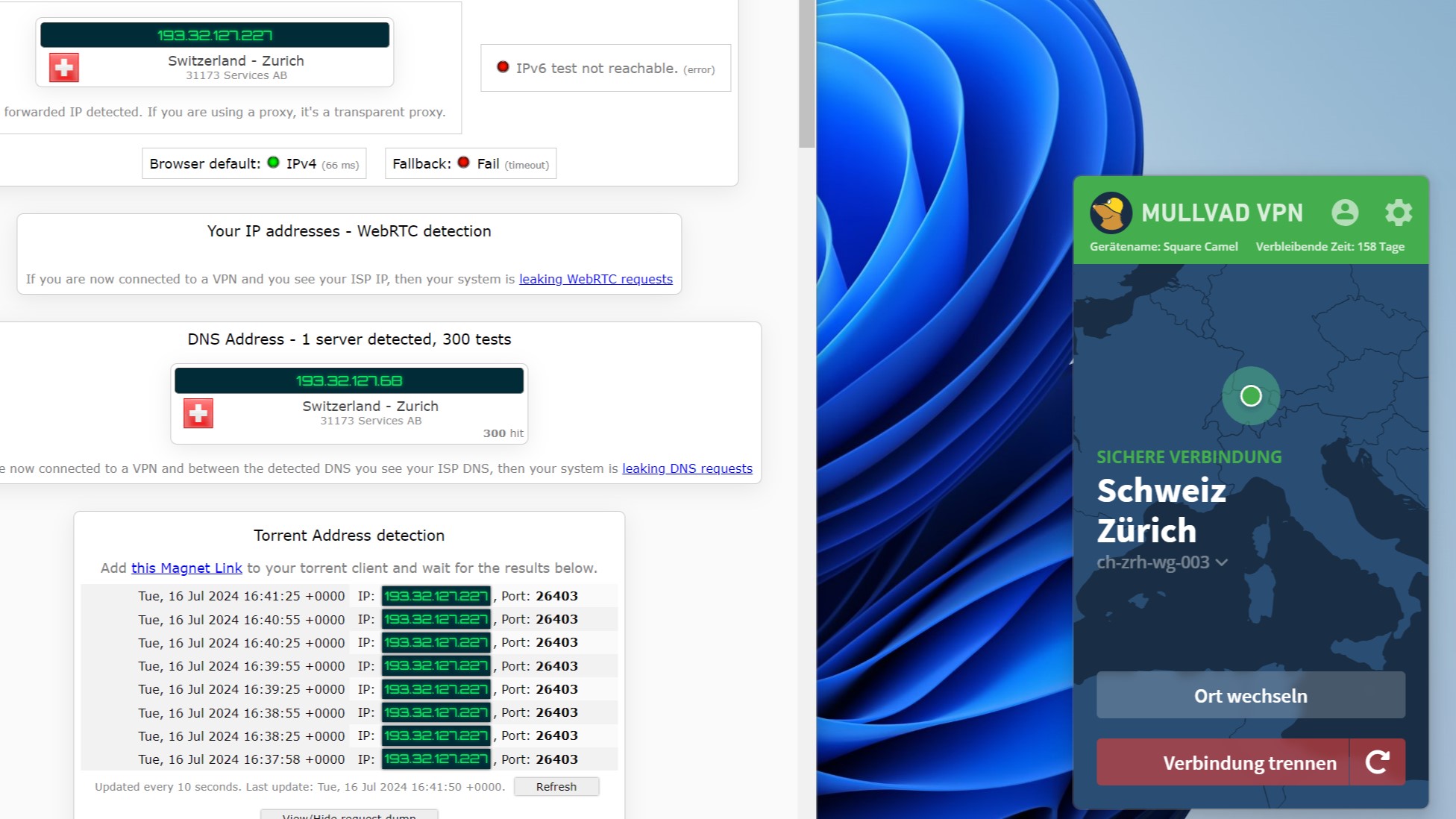Image resolution: width=1456 pixels, height=819 pixels.
Task: Click the 300 hit counter in DNS box
Action: click(503, 433)
